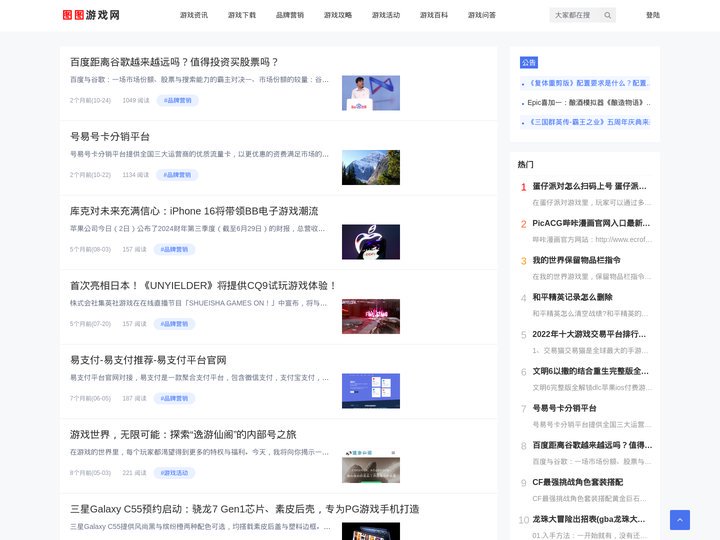Open the UNYIELDER CQ9 article title
Image resolution: width=720 pixels, height=540 pixels.
click(x=203, y=285)
